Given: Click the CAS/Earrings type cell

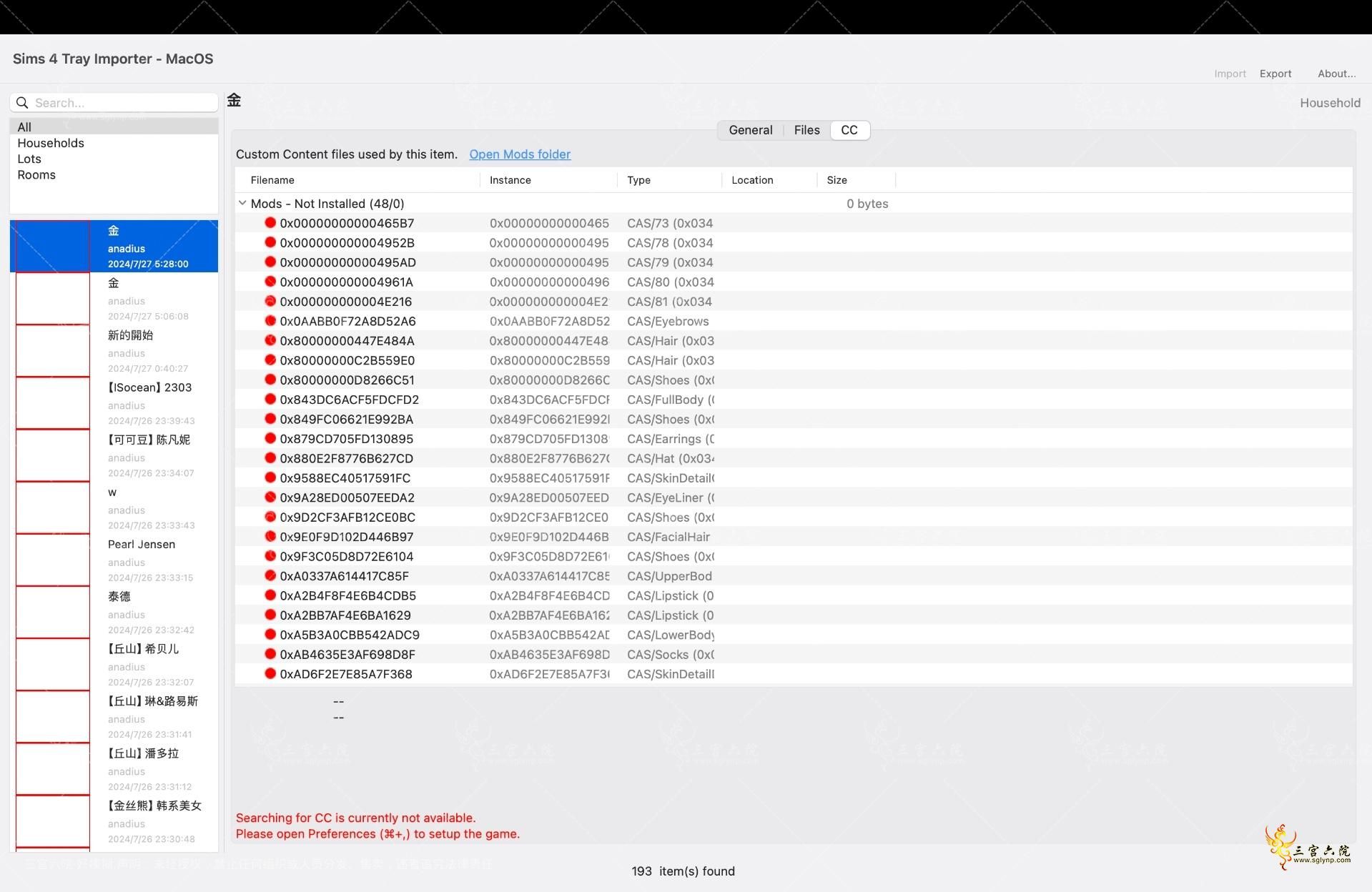Looking at the screenshot, I should (671, 439).
